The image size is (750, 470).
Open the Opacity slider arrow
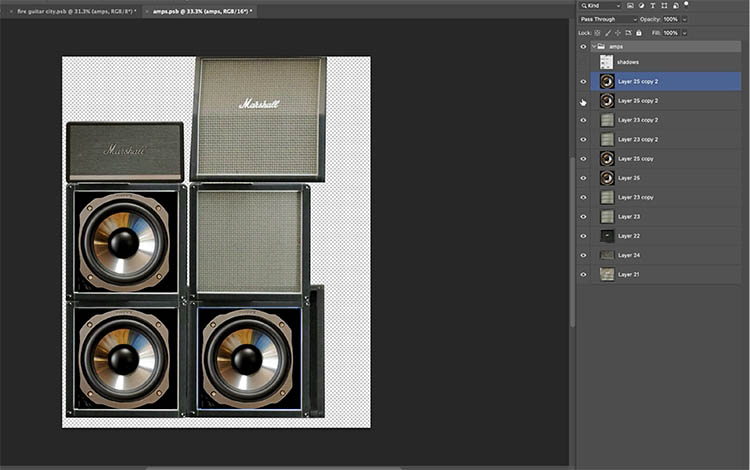coord(684,20)
